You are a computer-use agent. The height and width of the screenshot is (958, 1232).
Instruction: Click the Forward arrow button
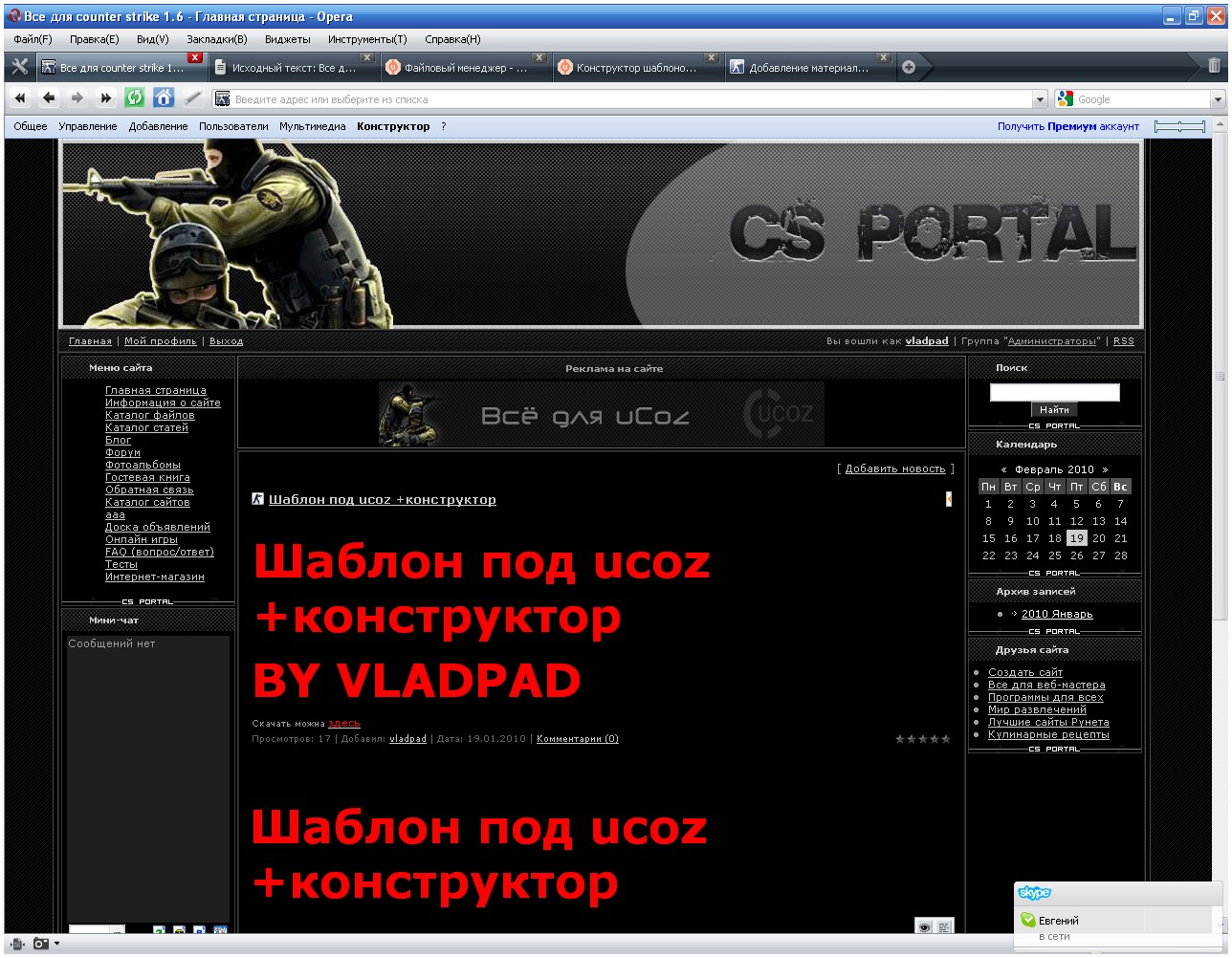[x=77, y=98]
